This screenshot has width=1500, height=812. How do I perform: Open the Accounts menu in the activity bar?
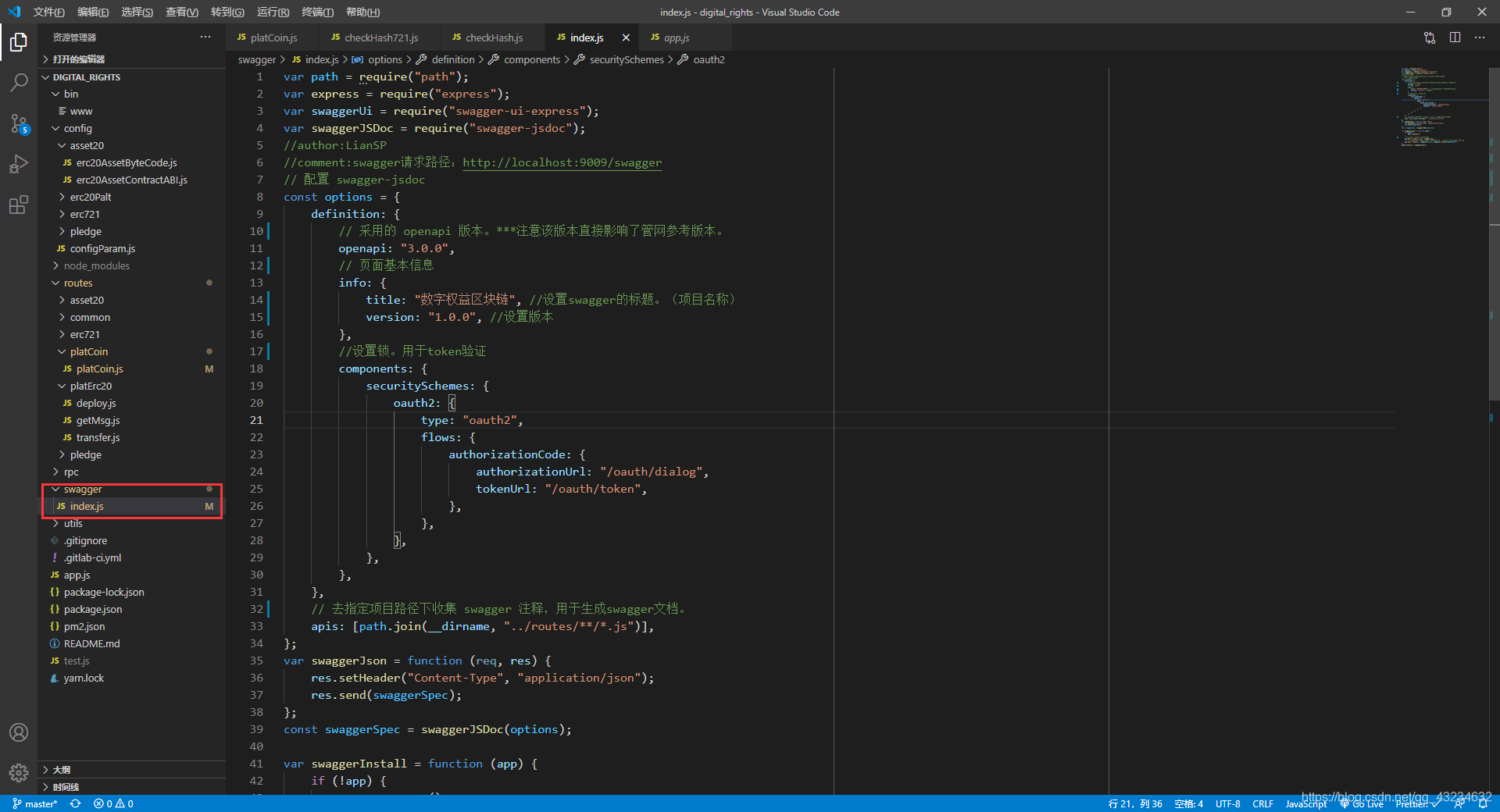pos(19,732)
